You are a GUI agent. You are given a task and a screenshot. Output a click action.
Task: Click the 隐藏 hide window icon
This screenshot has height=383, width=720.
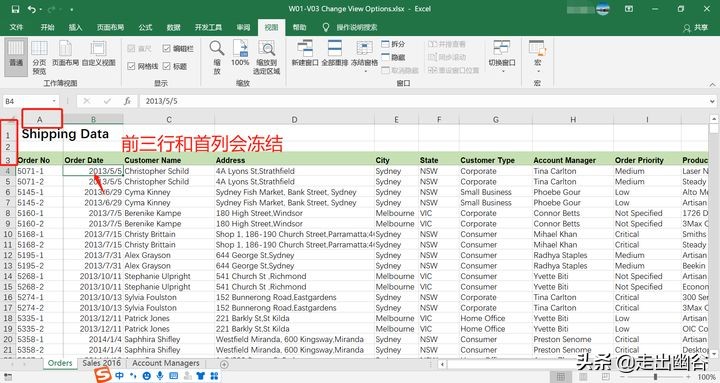(385, 57)
